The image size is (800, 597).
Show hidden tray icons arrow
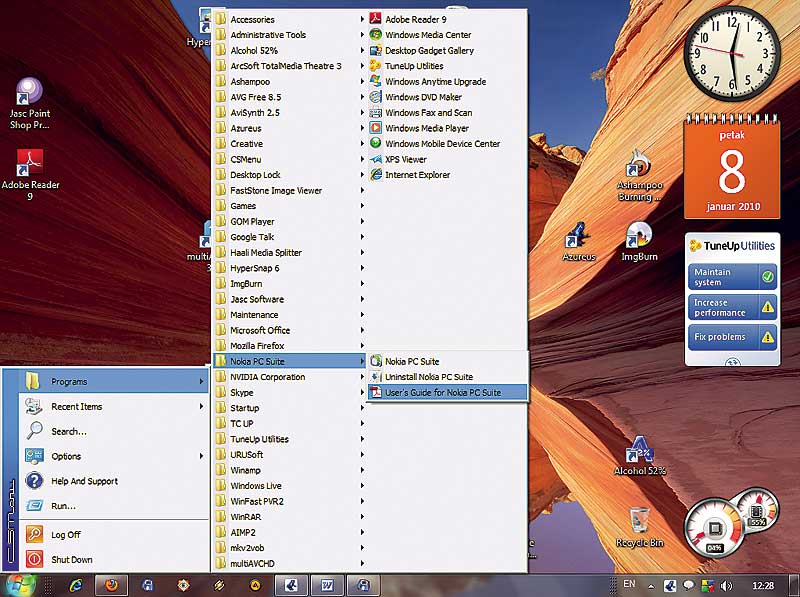[x=652, y=586]
